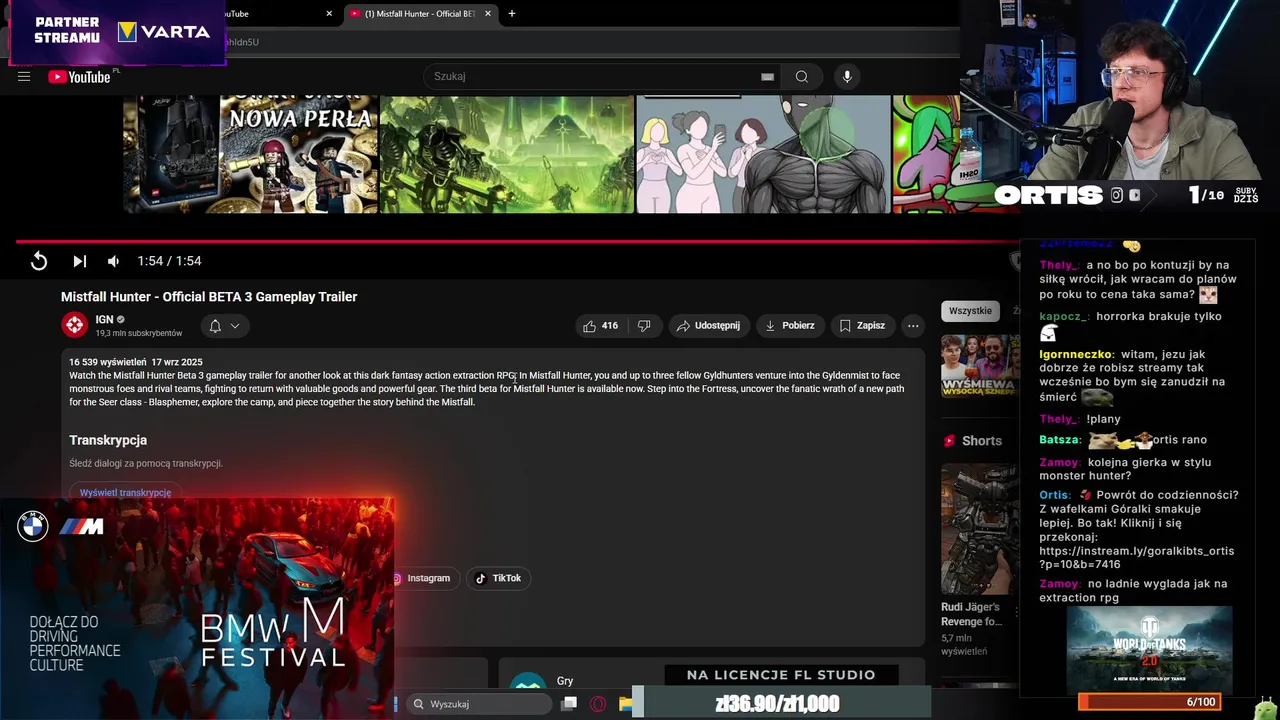Open the Wyśmiewa recommended video thumbnail

click(x=980, y=364)
